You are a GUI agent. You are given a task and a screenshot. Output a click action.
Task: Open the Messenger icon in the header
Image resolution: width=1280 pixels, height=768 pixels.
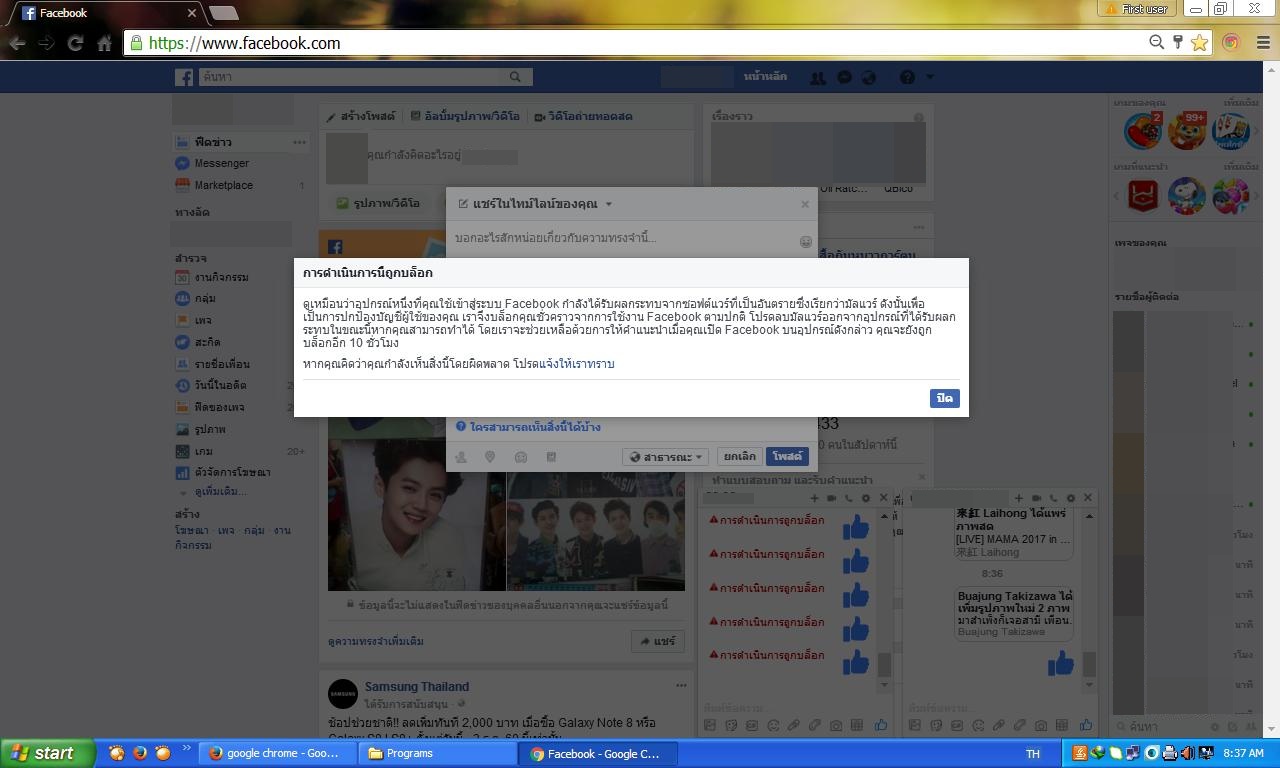844,77
